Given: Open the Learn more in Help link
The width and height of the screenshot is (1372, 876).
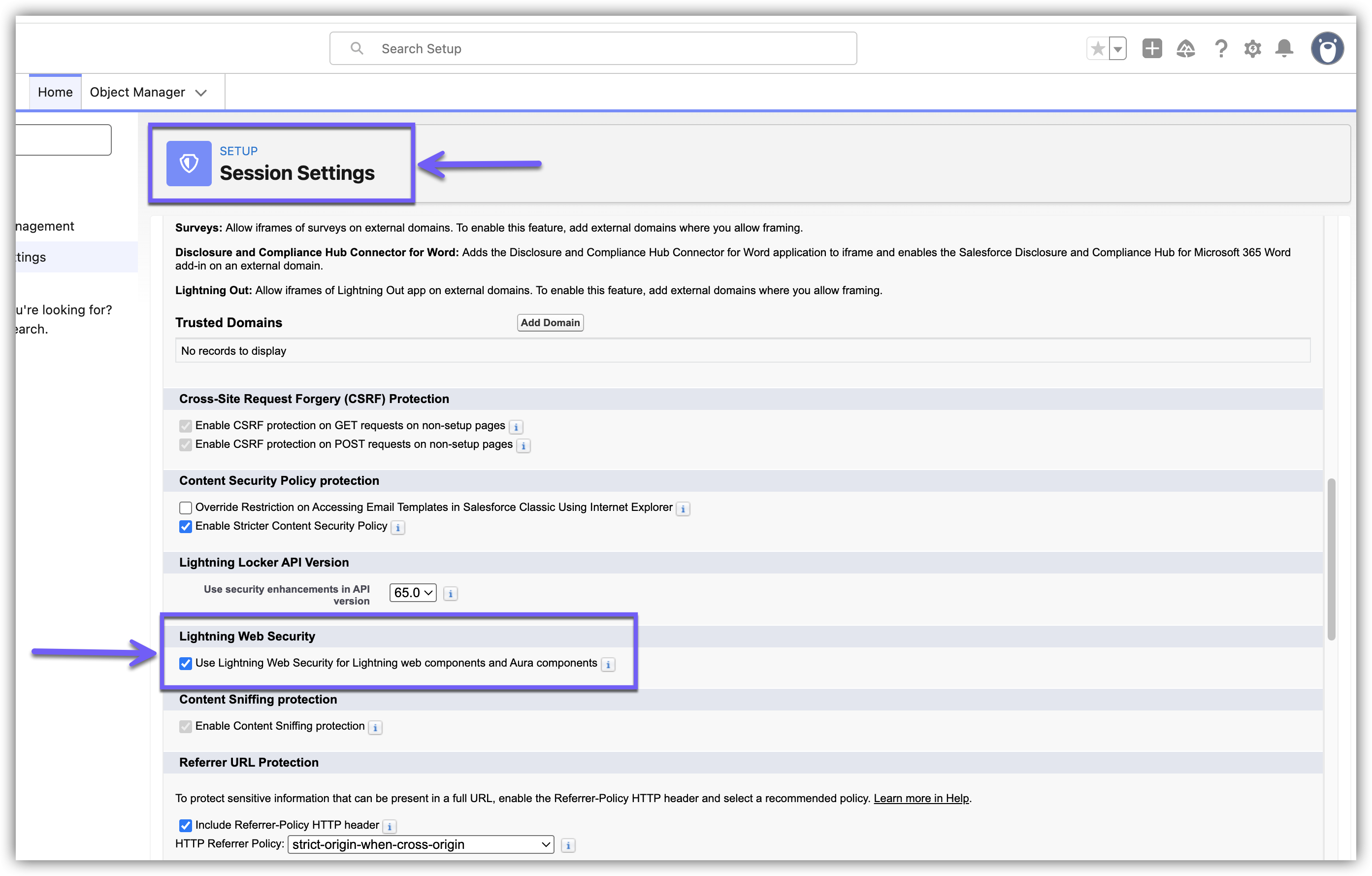Looking at the screenshot, I should click(921, 799).
